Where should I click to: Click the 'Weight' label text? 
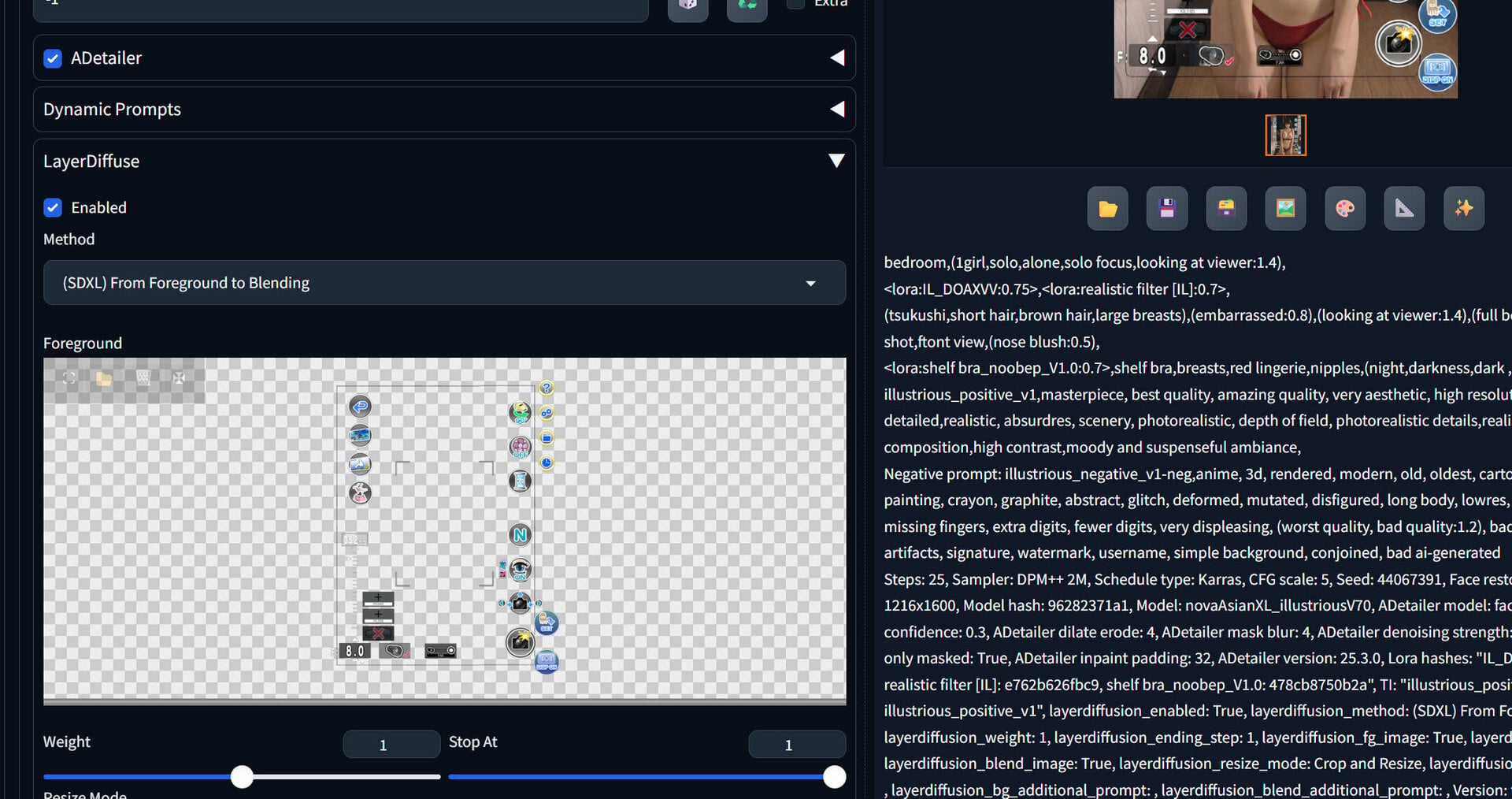67,742
